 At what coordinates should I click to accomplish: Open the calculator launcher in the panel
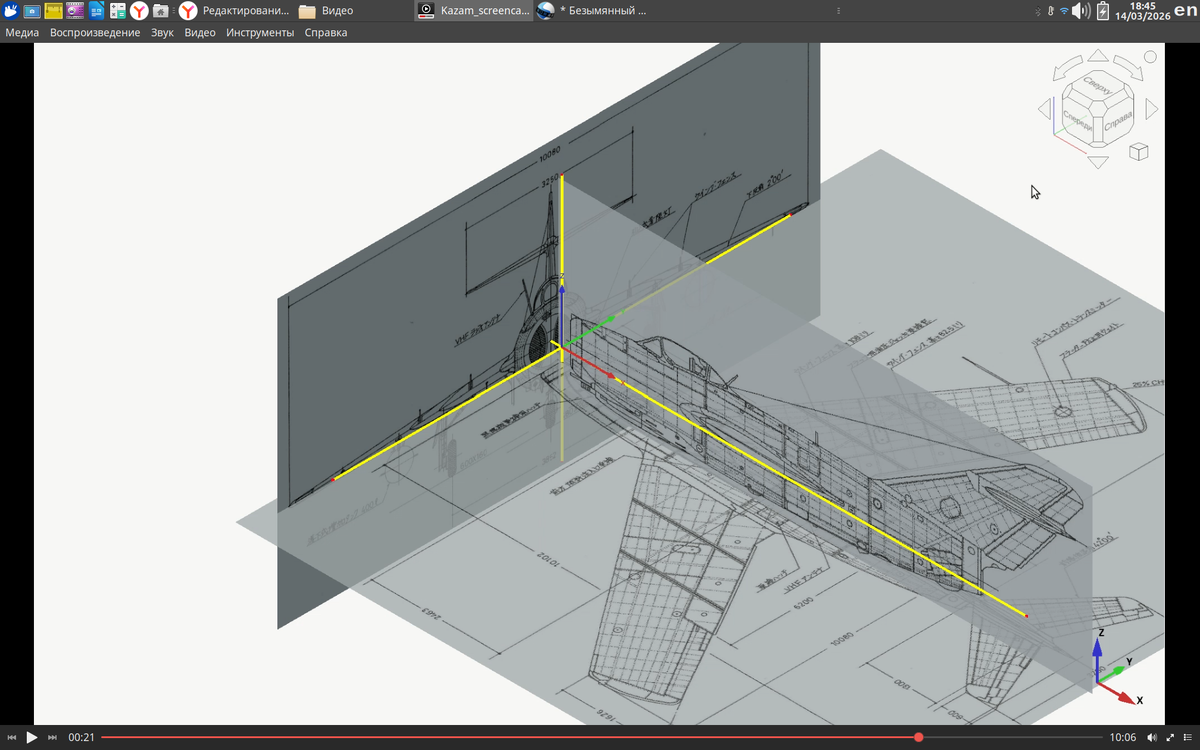coord(117,11)
